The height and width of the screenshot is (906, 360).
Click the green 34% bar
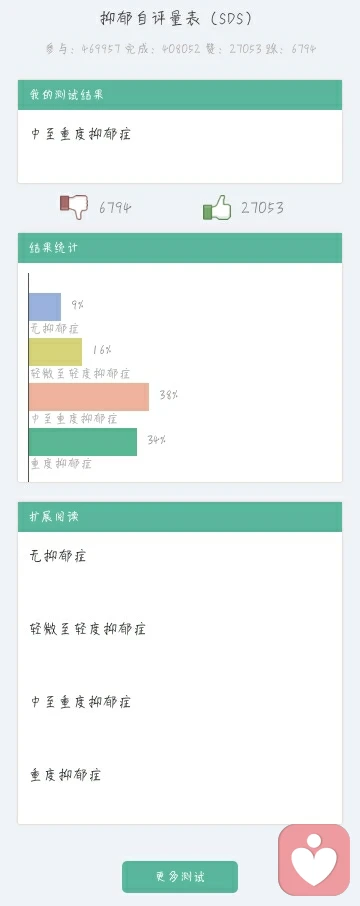coord(83,442)
